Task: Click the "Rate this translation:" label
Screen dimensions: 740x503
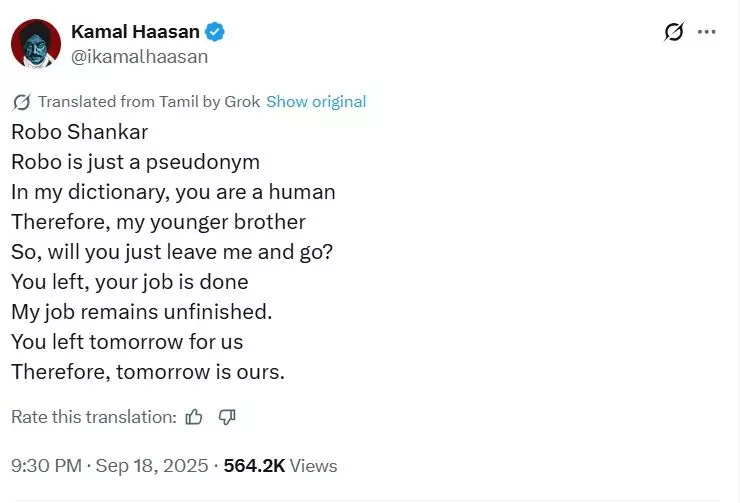Action: coord(94,417)
